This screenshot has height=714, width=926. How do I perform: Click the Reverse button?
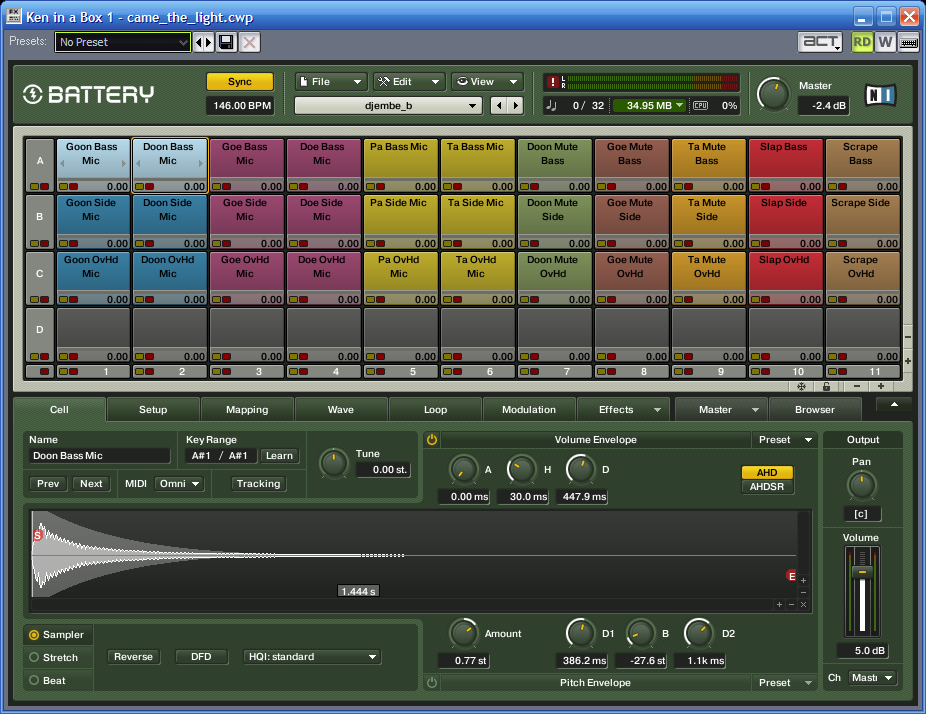133,657
